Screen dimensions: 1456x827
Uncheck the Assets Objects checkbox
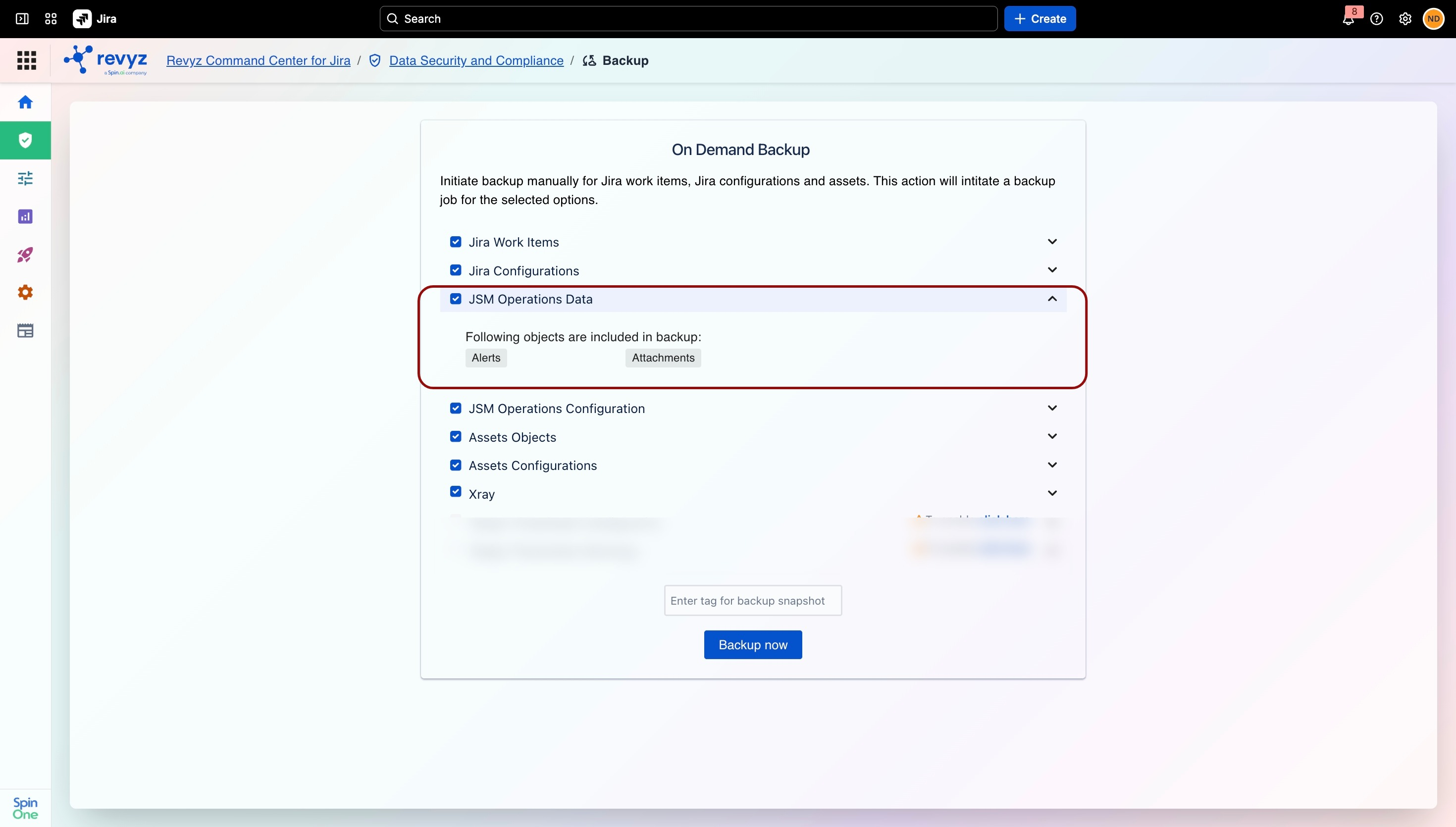456,437
